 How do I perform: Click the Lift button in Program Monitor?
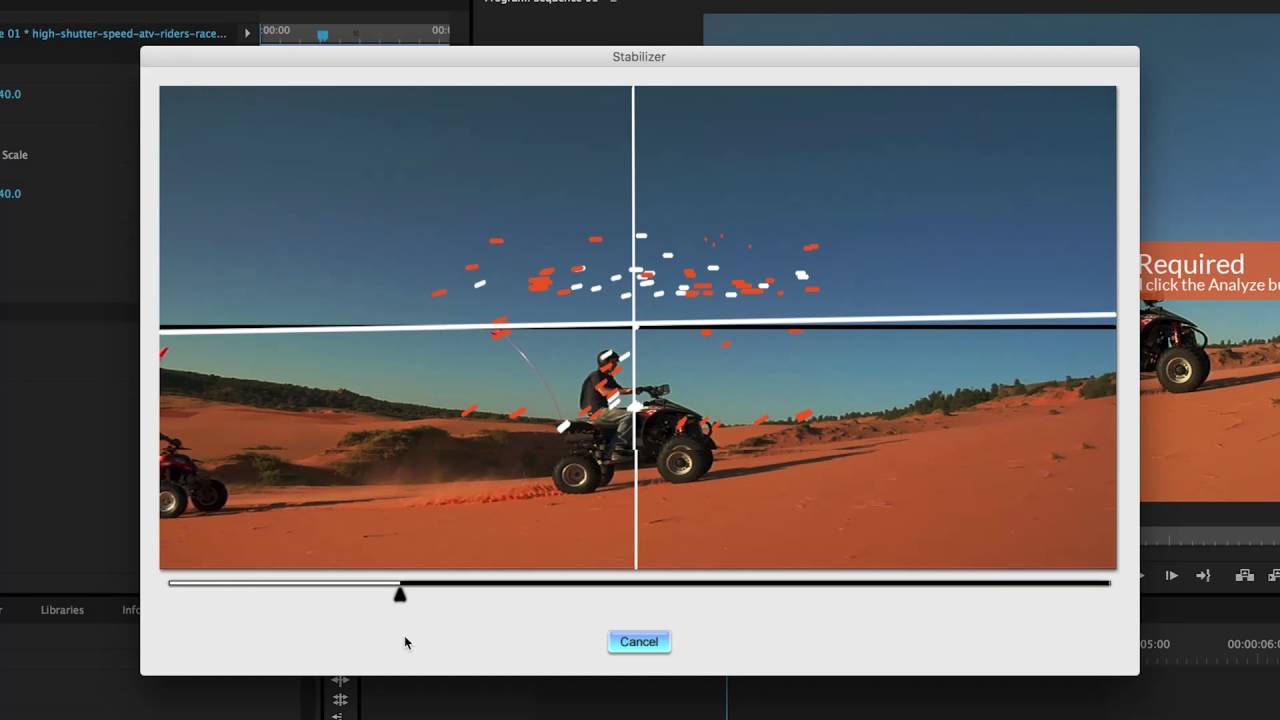1244,575
